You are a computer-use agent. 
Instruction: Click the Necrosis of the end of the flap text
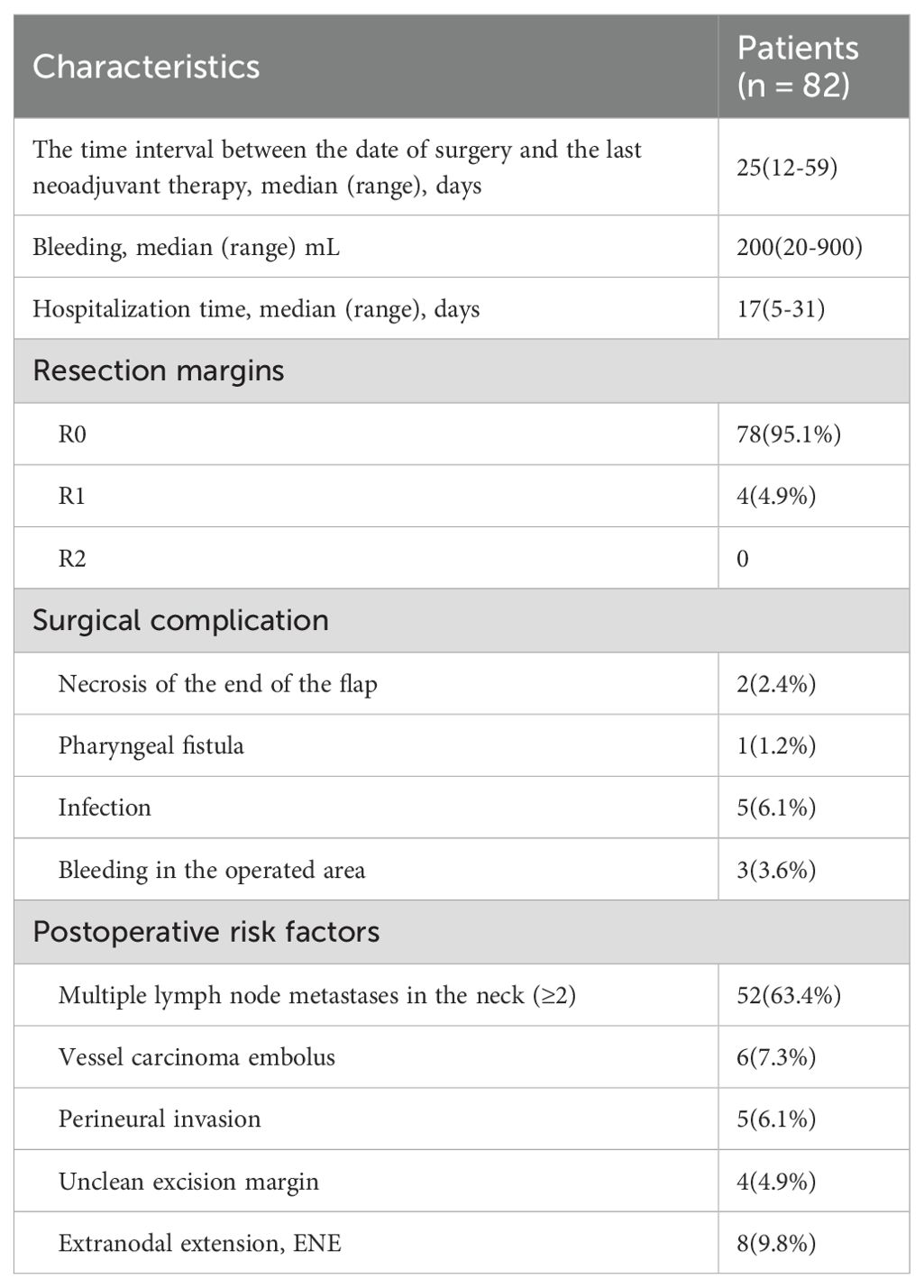pos(217,684)
